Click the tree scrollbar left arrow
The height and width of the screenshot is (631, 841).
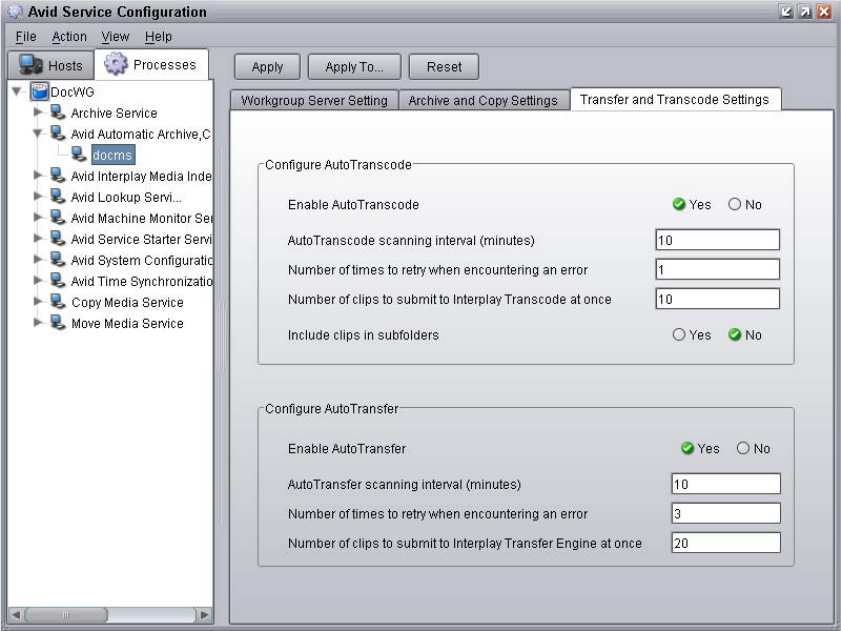[x=16, y=614]
